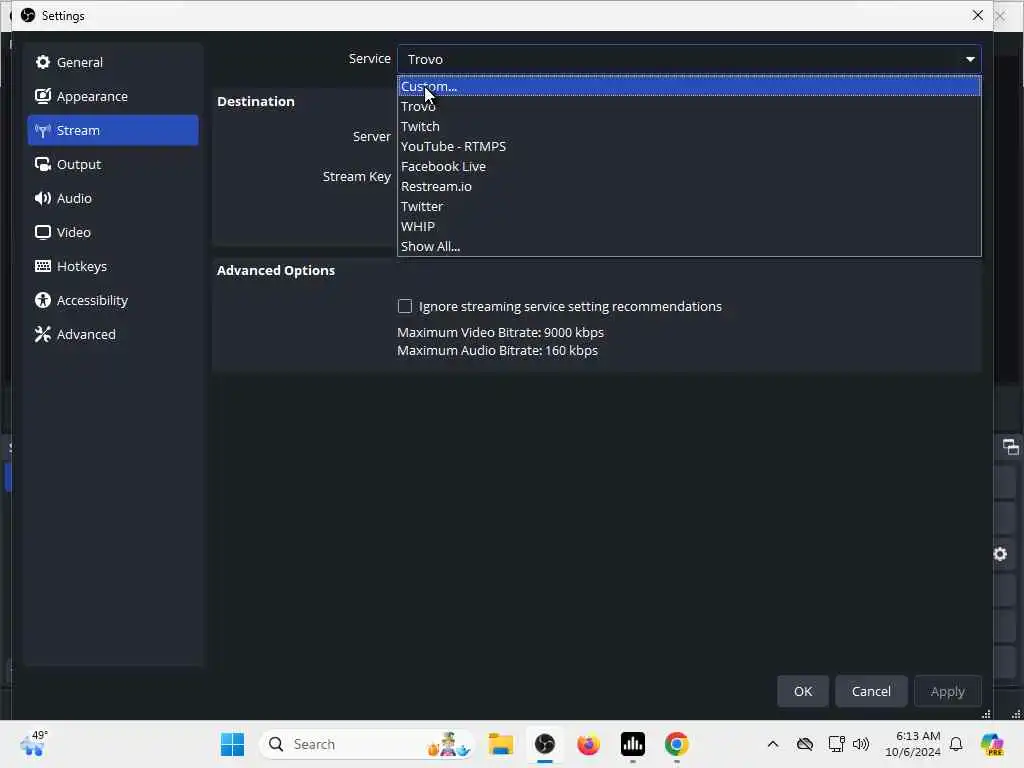Open the Hotkeys settings tab

(x=113, y=266)
